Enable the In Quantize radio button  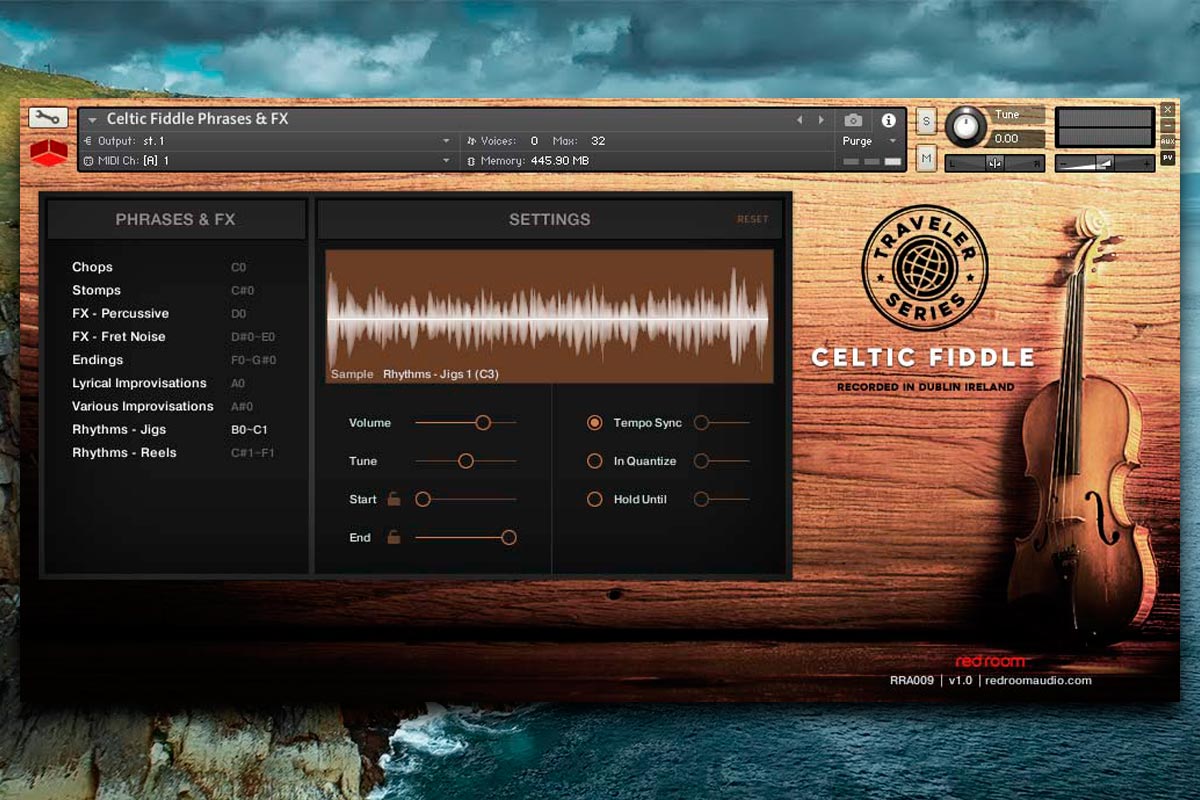click(x=594, y=461)
